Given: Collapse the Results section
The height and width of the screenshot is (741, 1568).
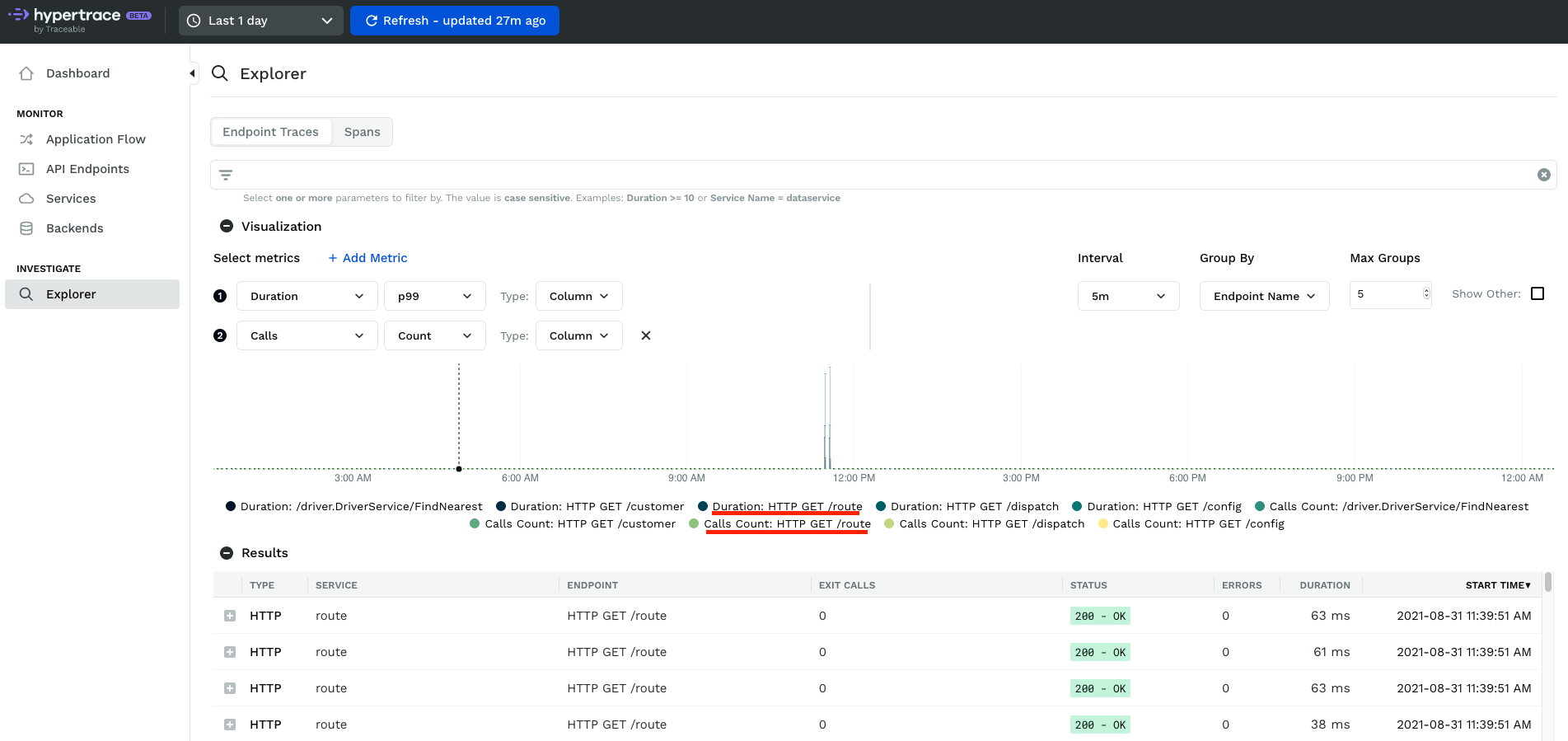Looking at the screenshot, I should (226, 553).
